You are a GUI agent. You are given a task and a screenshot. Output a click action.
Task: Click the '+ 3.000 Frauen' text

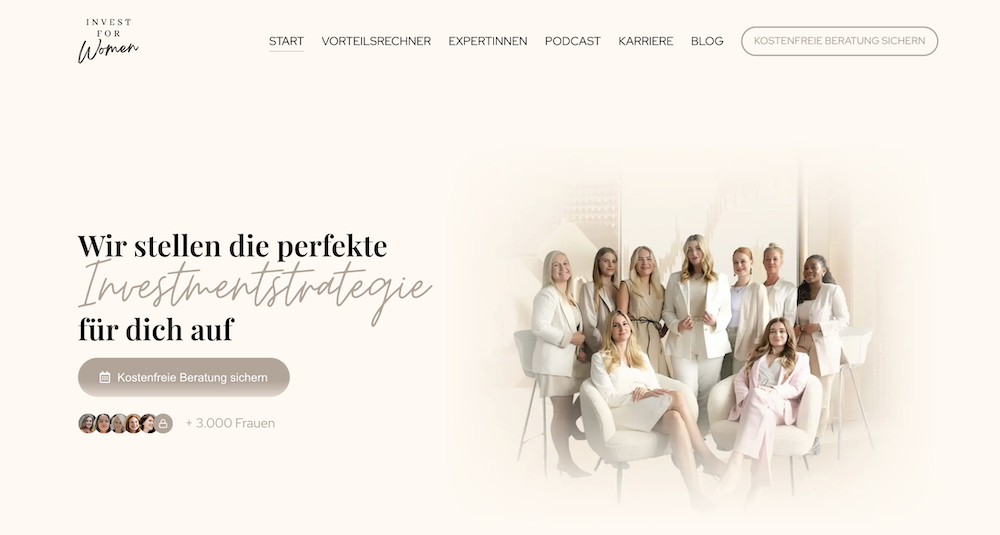point(230,423)
